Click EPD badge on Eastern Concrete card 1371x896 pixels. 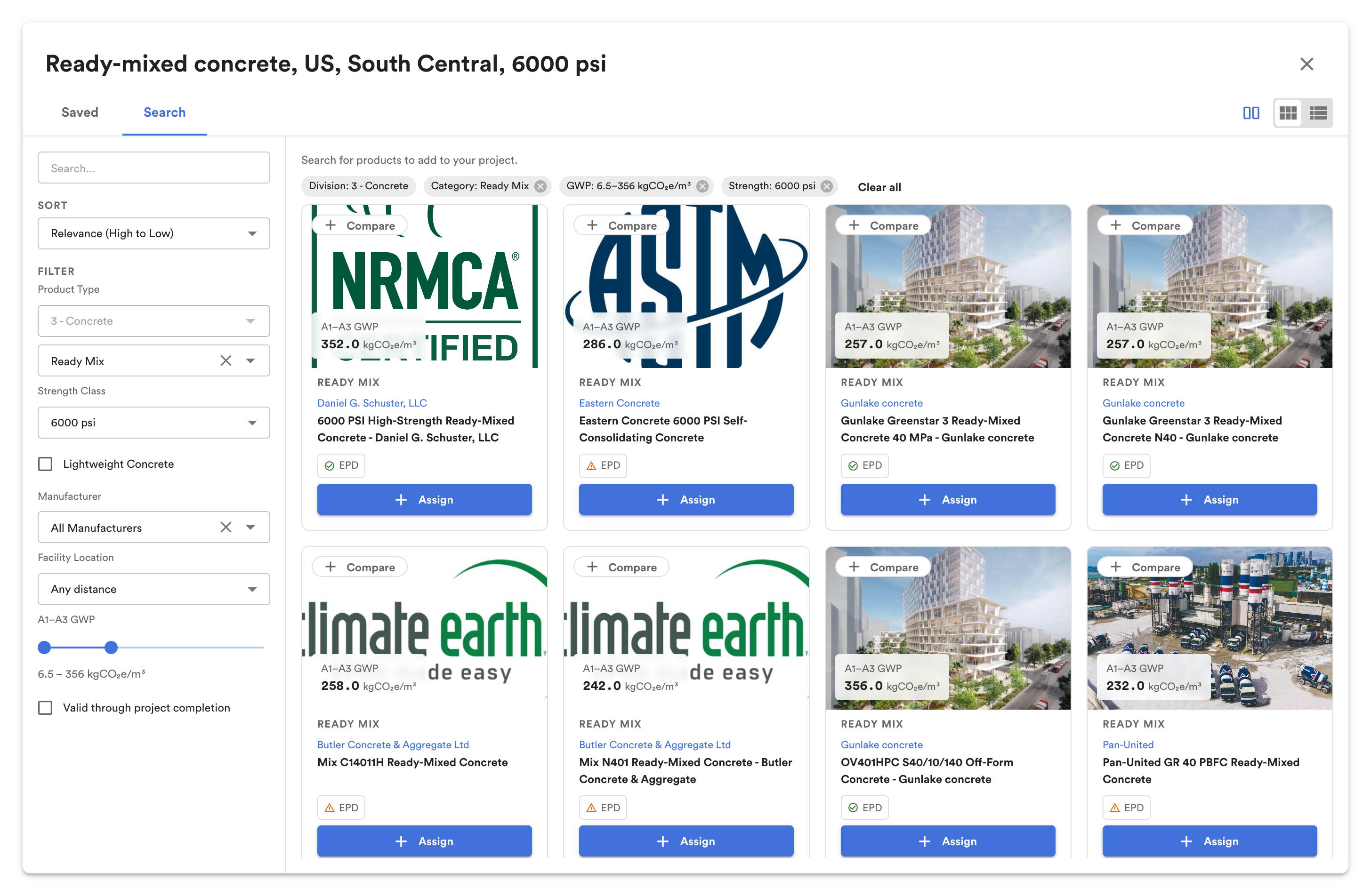[x=603, y=465]
